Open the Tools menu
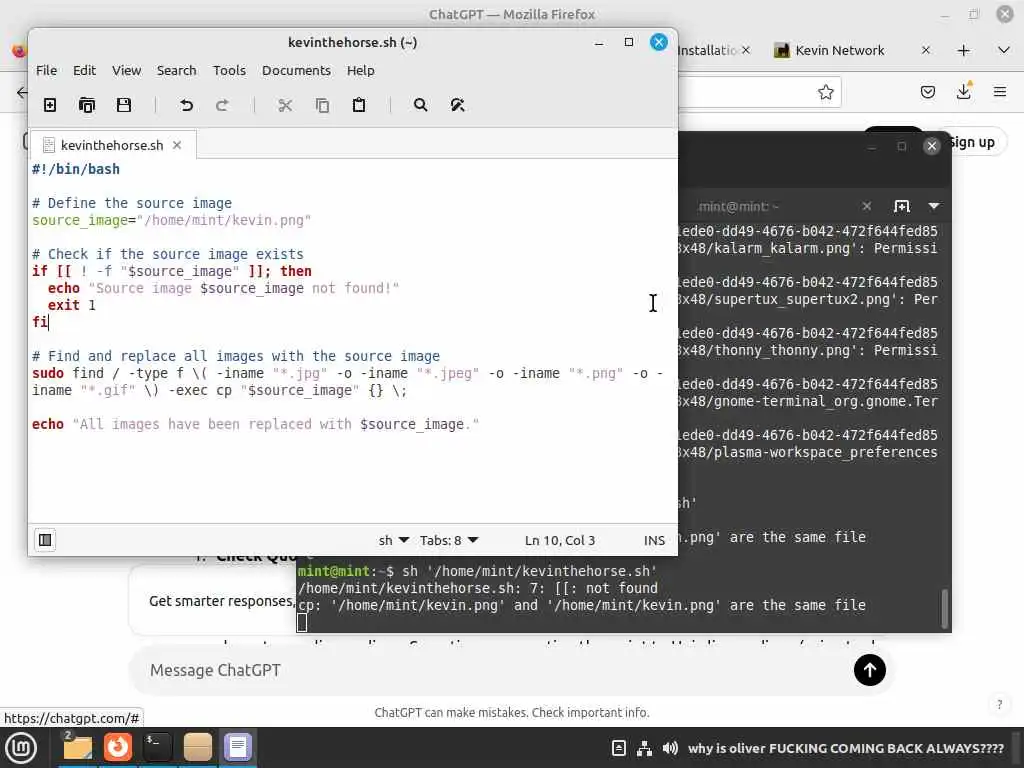The image size is (1024, 768). 229,71
